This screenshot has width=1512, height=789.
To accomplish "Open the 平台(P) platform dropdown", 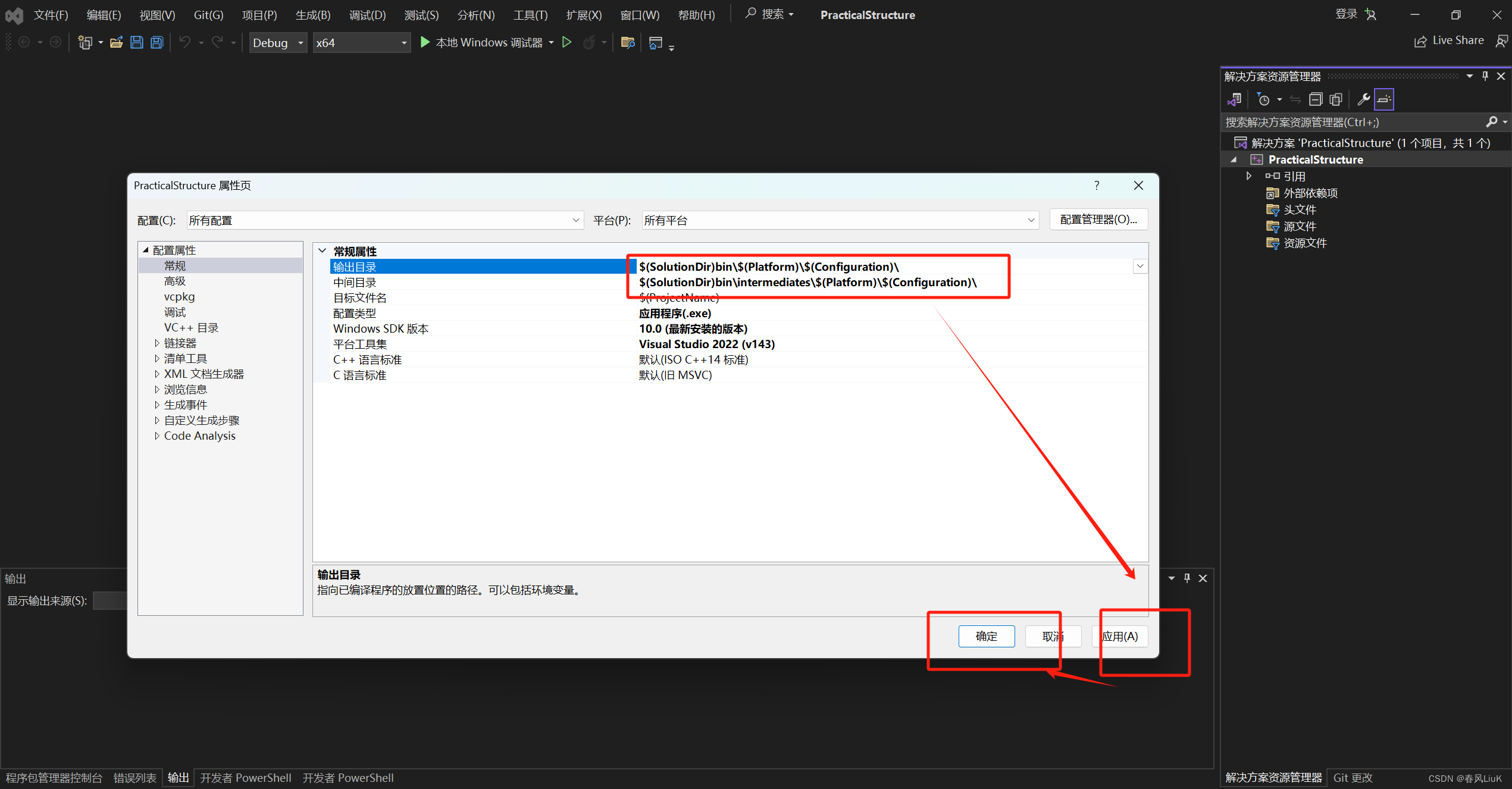I will [x=1031, y=220].
